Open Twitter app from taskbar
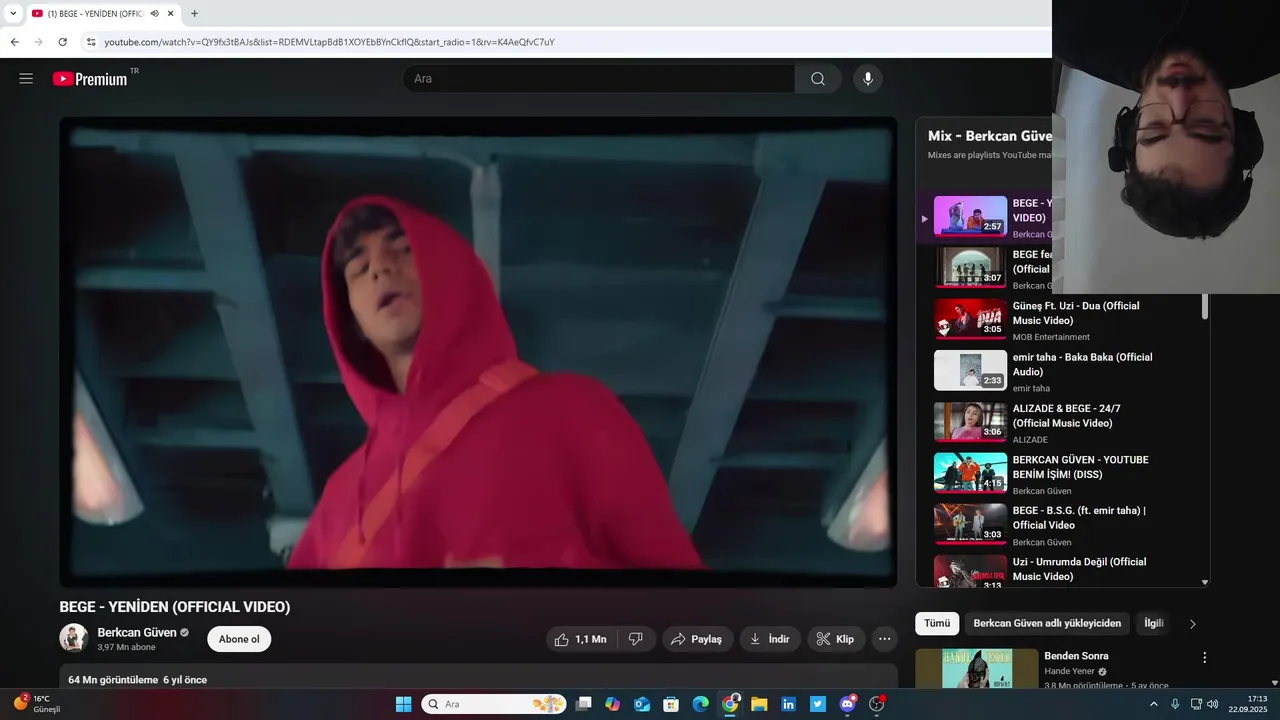This screenshot has height=720, width=1280. pyautogui.click(x=818, y=704)
